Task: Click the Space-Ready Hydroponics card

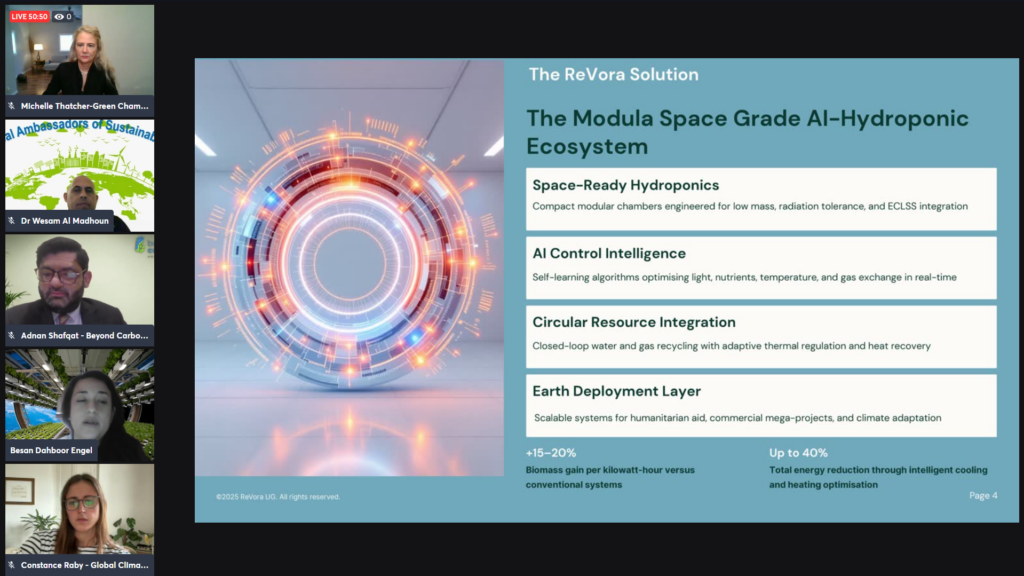Action: pyautogui.click(x=761, y=198)
